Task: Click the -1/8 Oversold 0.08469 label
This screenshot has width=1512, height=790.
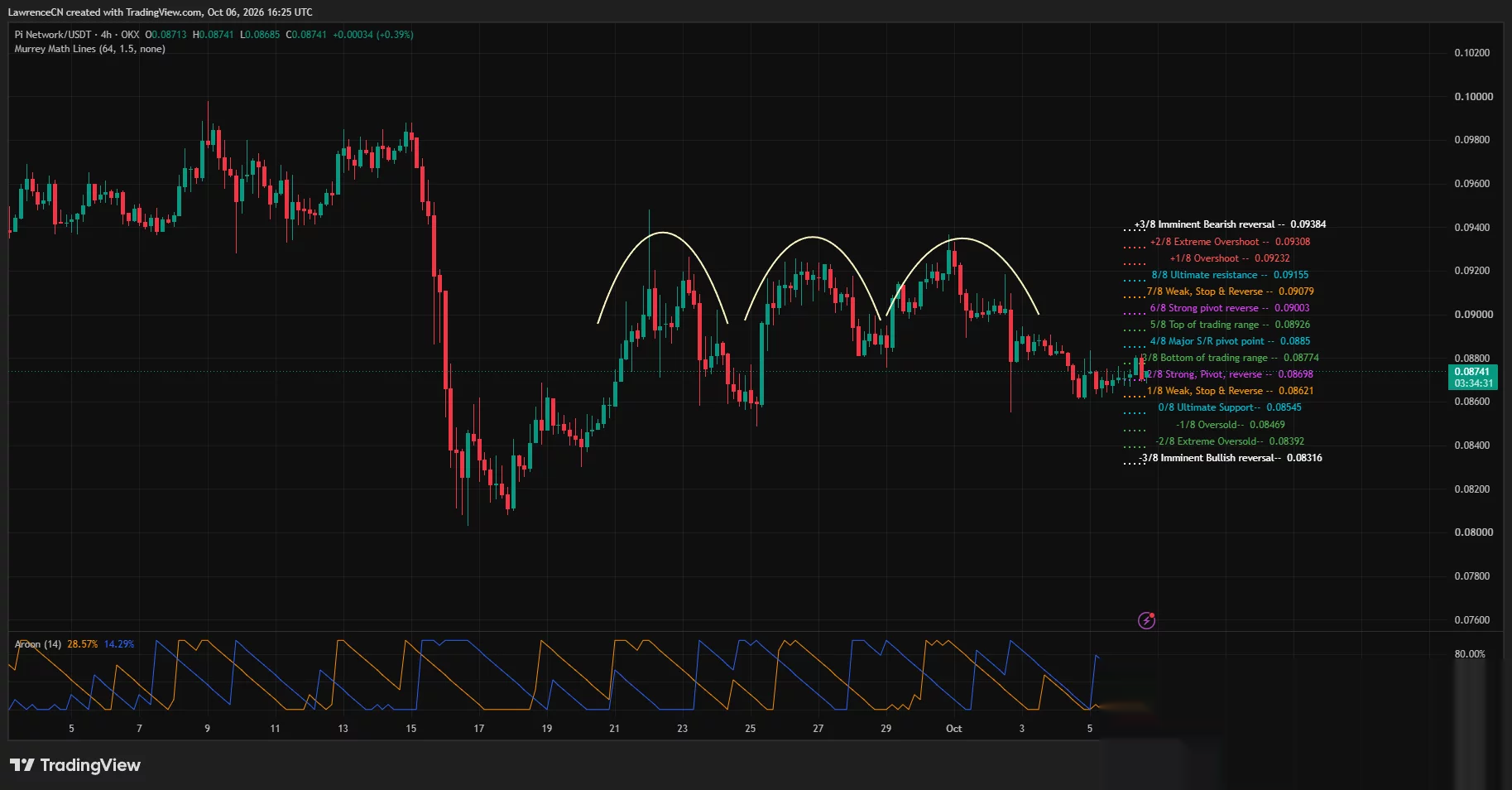Action: pyautogui.click(x=1230, y=425)
